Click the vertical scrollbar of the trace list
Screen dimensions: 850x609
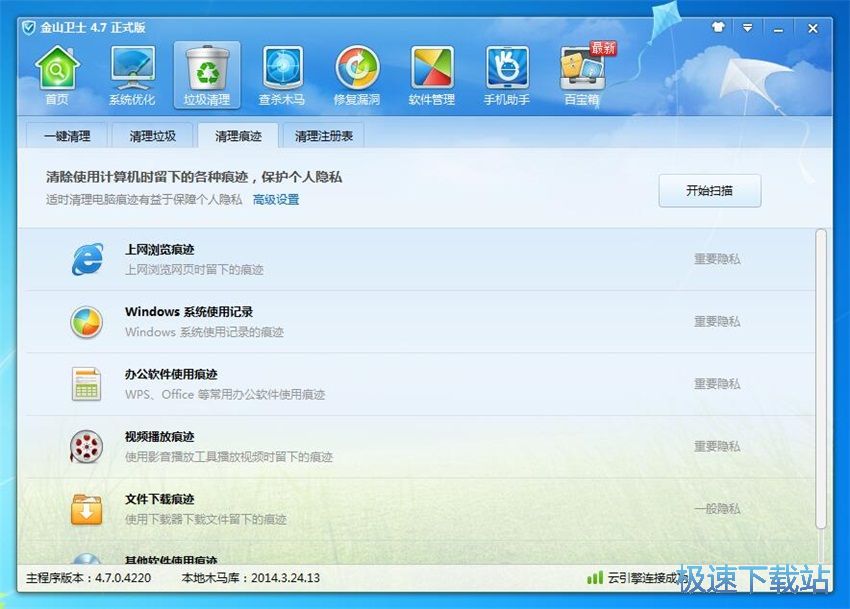coord(821,379)
